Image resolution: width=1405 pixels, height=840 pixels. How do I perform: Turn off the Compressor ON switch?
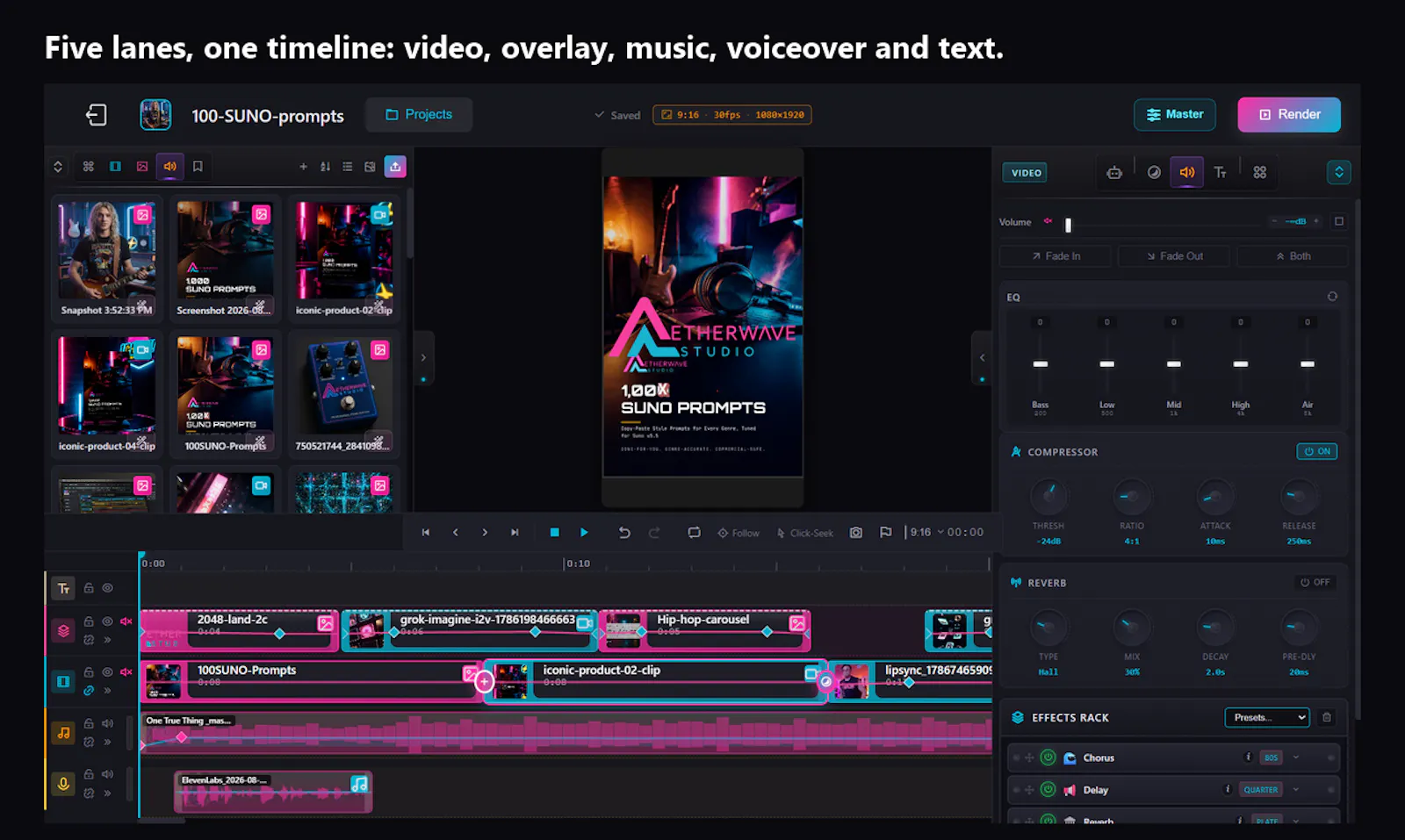1317,451
